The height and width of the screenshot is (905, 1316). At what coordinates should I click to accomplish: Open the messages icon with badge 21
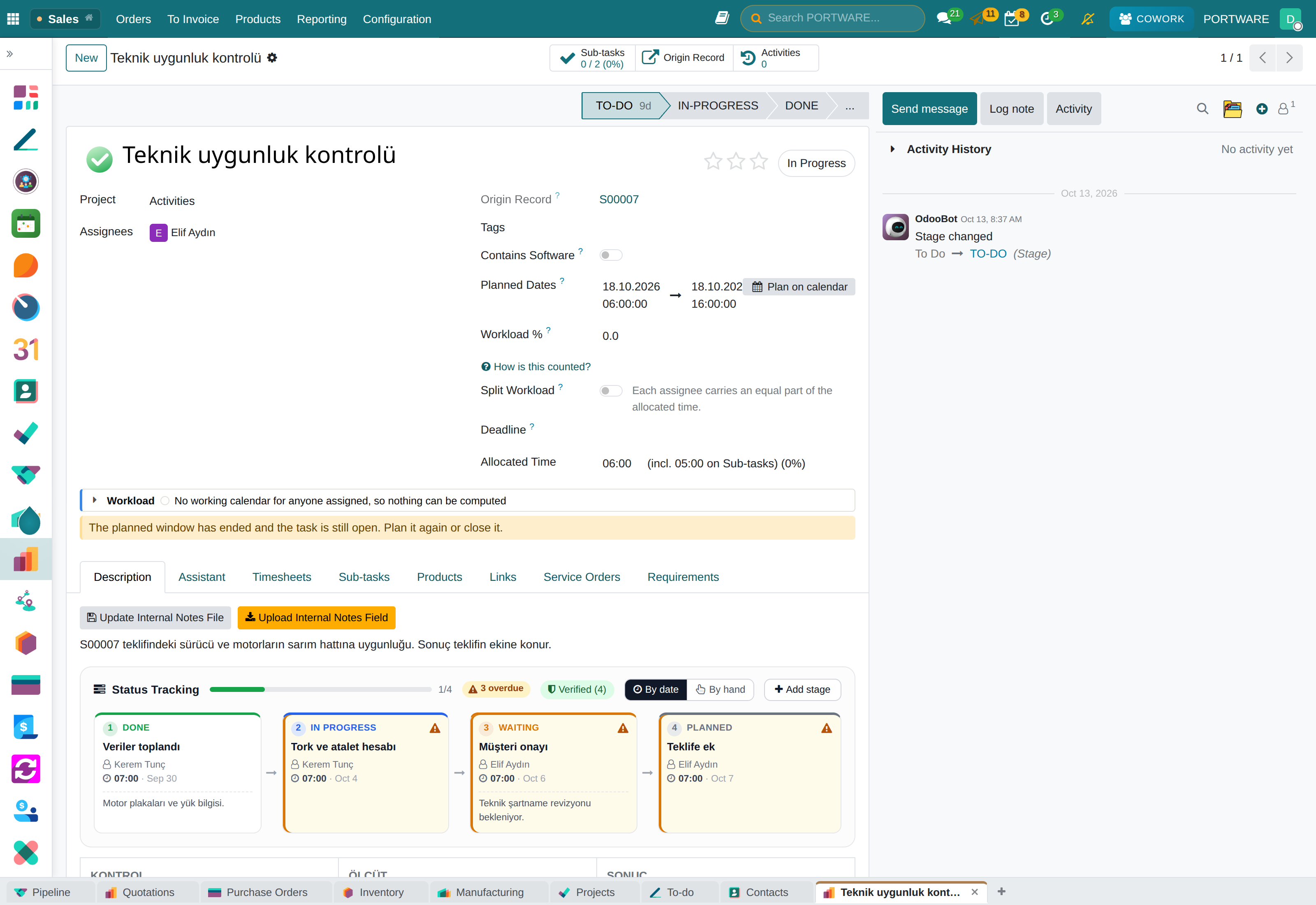(x=944, y=19)
